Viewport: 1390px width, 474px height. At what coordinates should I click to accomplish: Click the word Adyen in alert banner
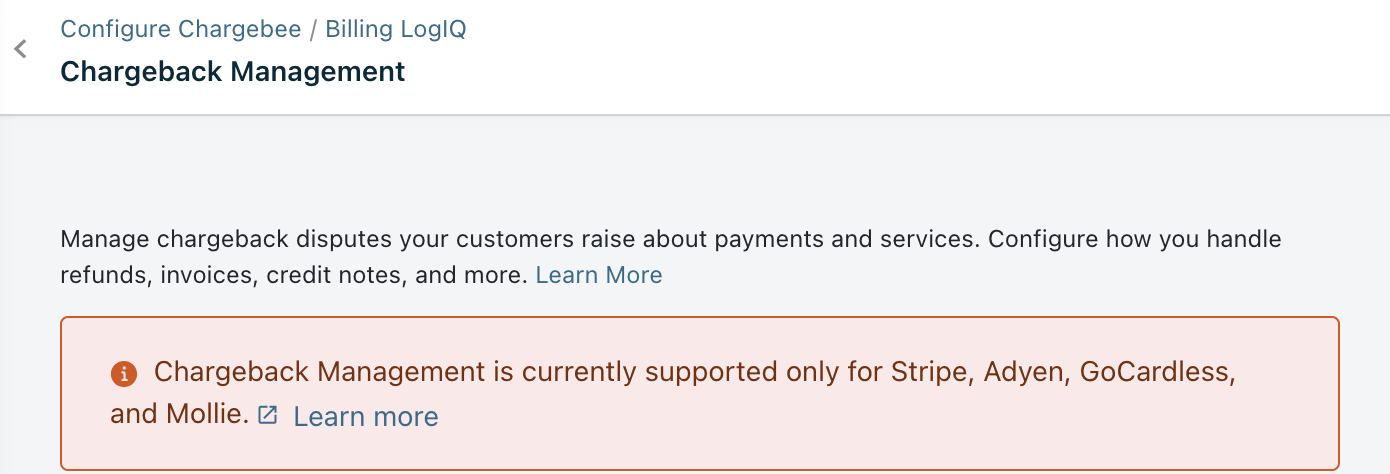1021,373
